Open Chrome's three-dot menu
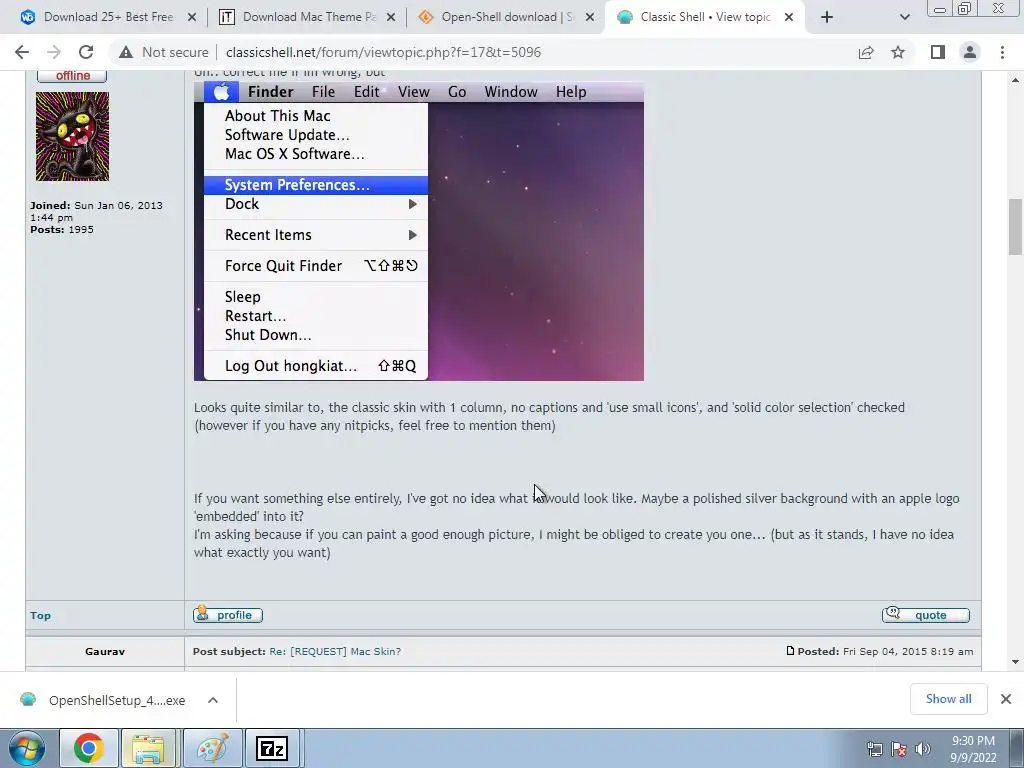 [1002, 52]
